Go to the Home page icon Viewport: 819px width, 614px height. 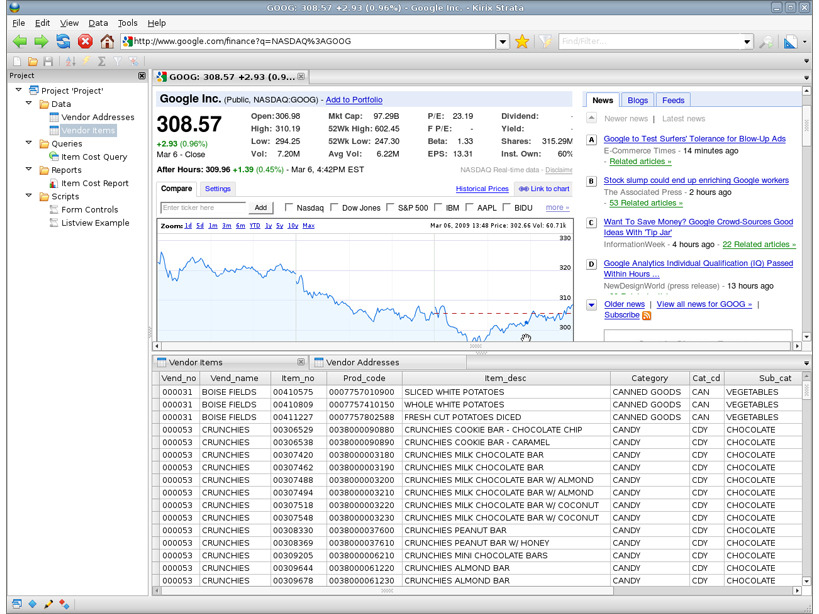107,41
